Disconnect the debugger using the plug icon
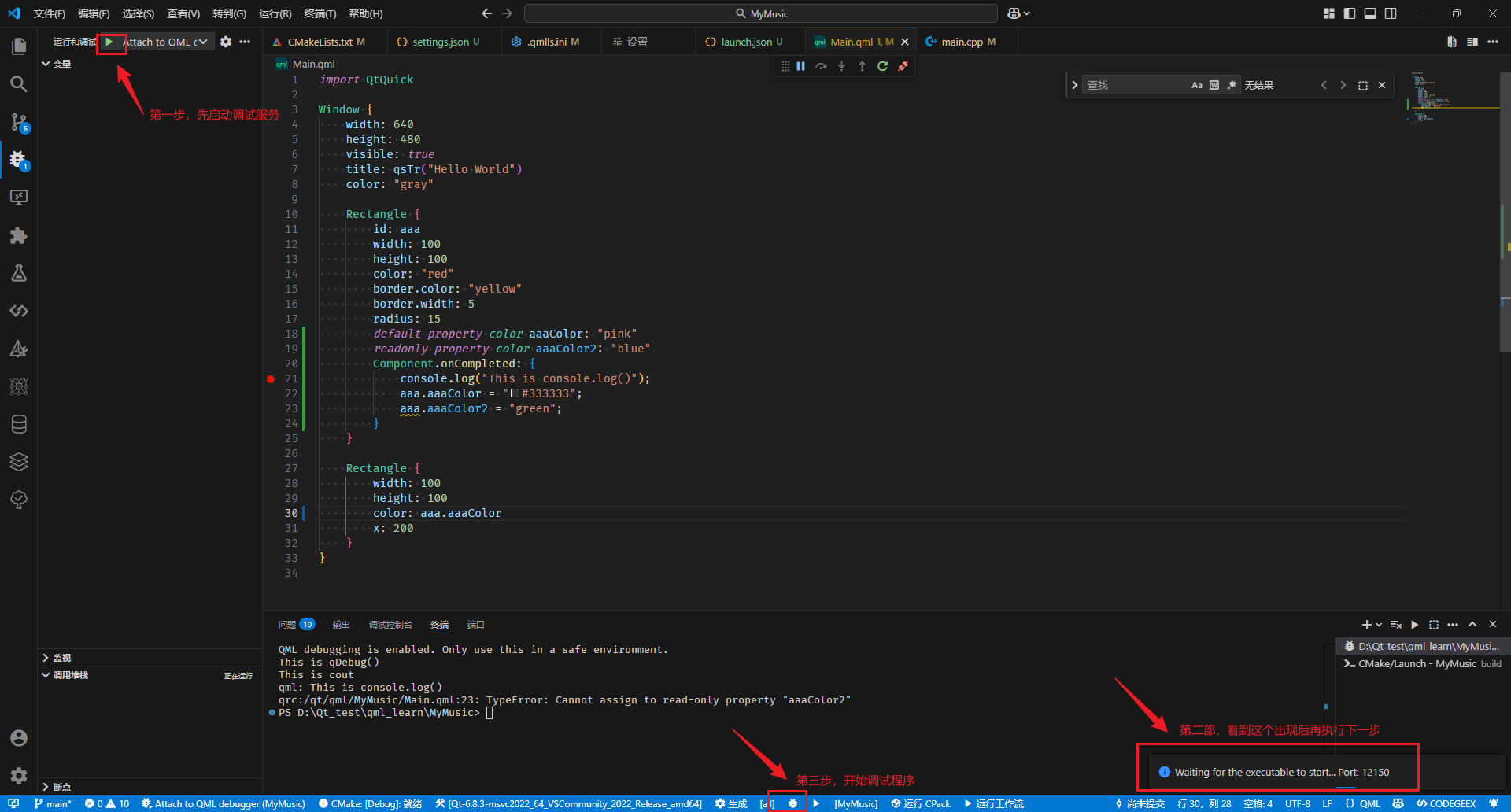The image size is (1511, 812). tap(903, 66)
